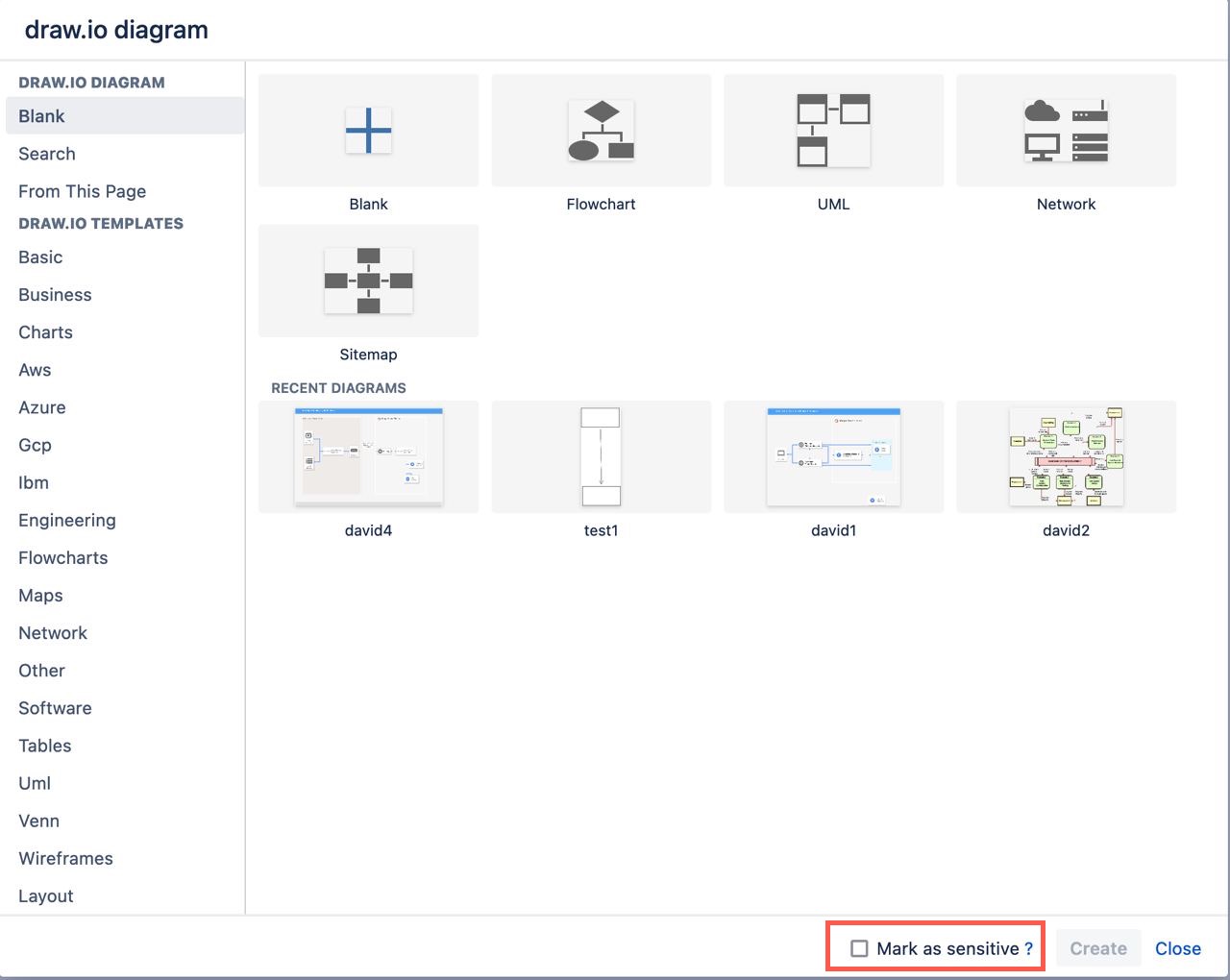Open recent diagram david1
The image size is (1230, 980).
(x=833, y=456)
